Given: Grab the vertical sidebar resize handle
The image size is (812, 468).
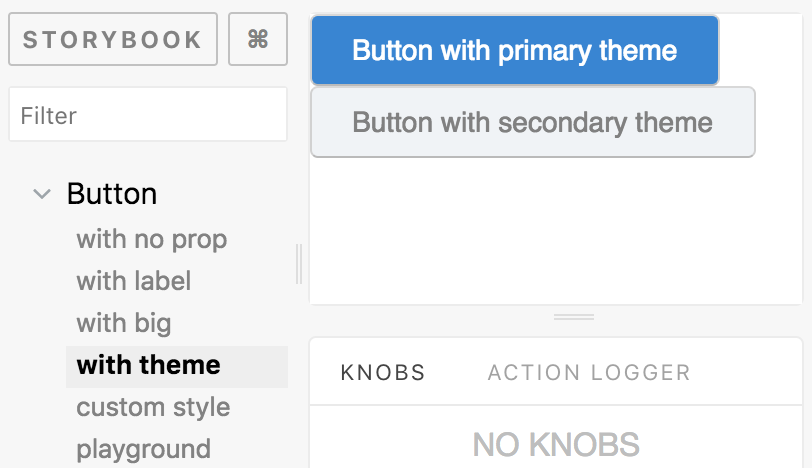Looking at the screenshot, I should tap(299, 264).
